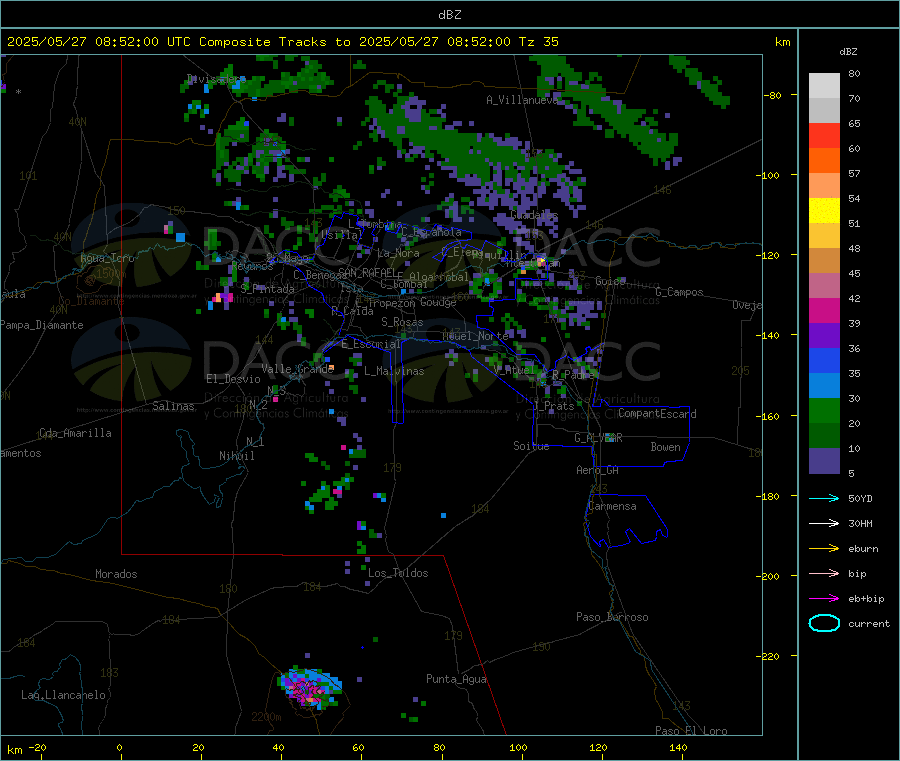900x761 pixels.
Task: Click the 'Pampa_Diamante' place label
Action: [41, 325]
